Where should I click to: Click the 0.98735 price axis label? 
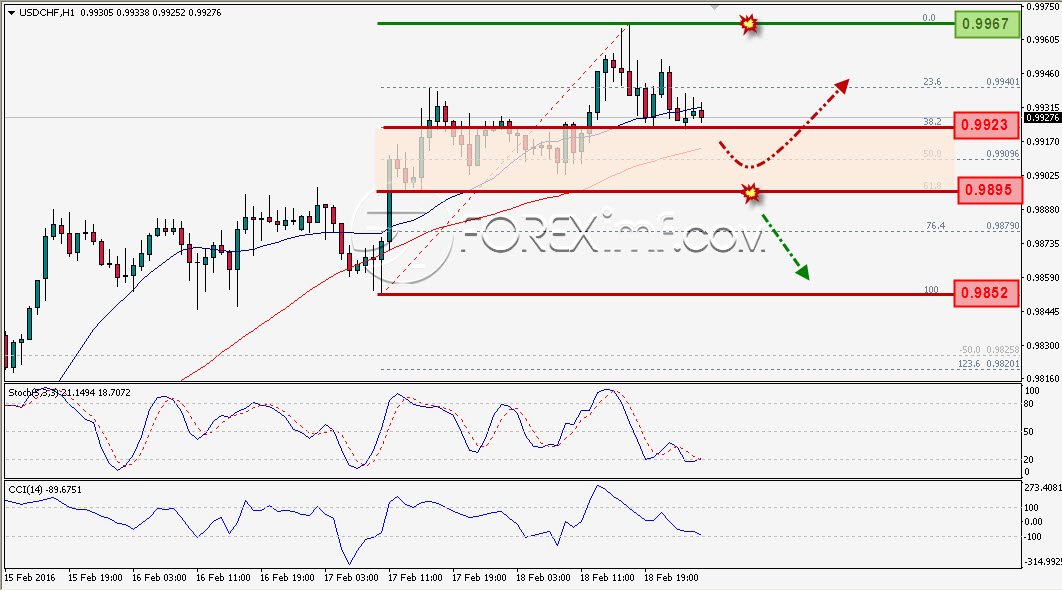(1042, 244)
